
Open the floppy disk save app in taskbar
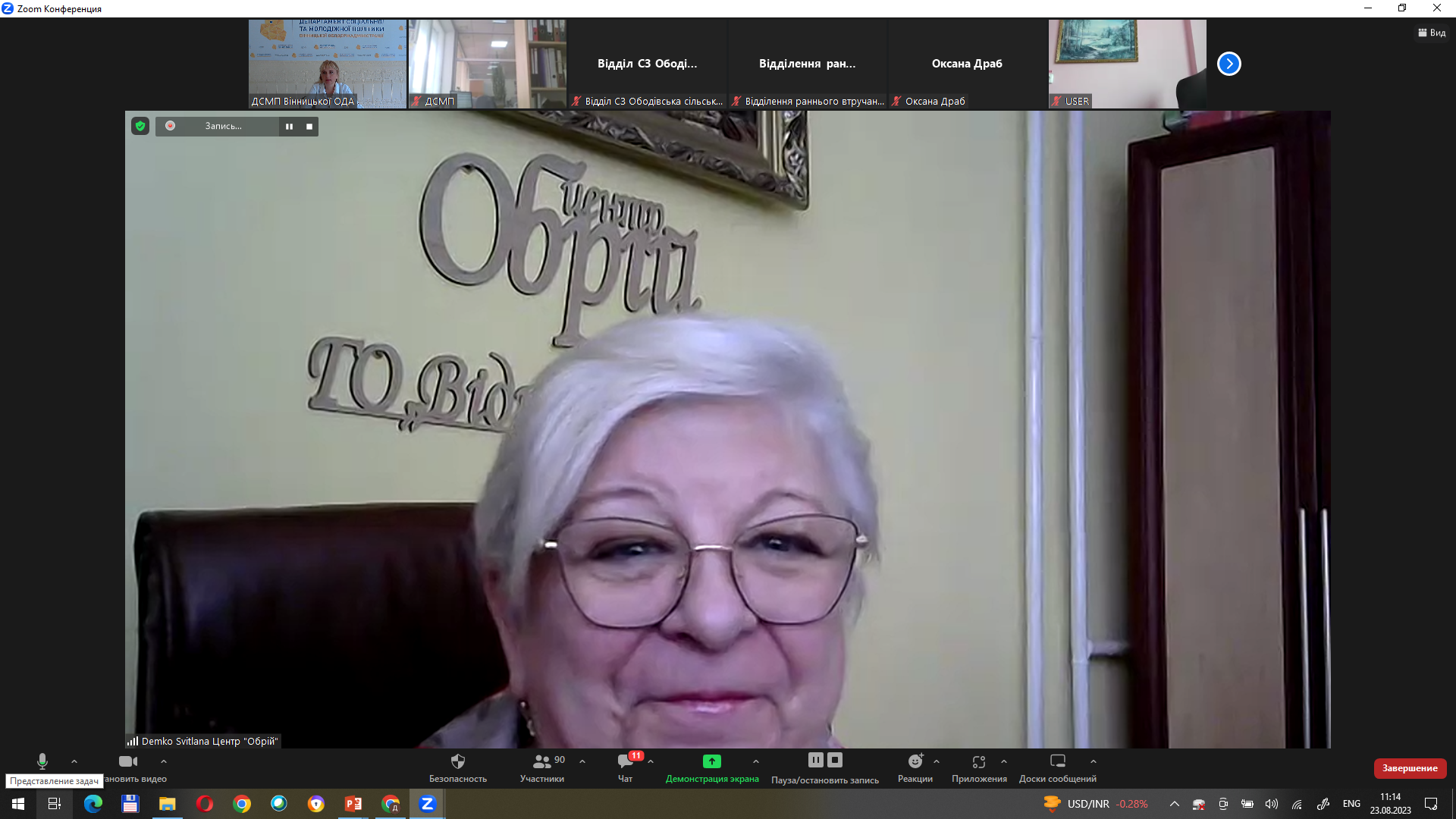point(130,804)
